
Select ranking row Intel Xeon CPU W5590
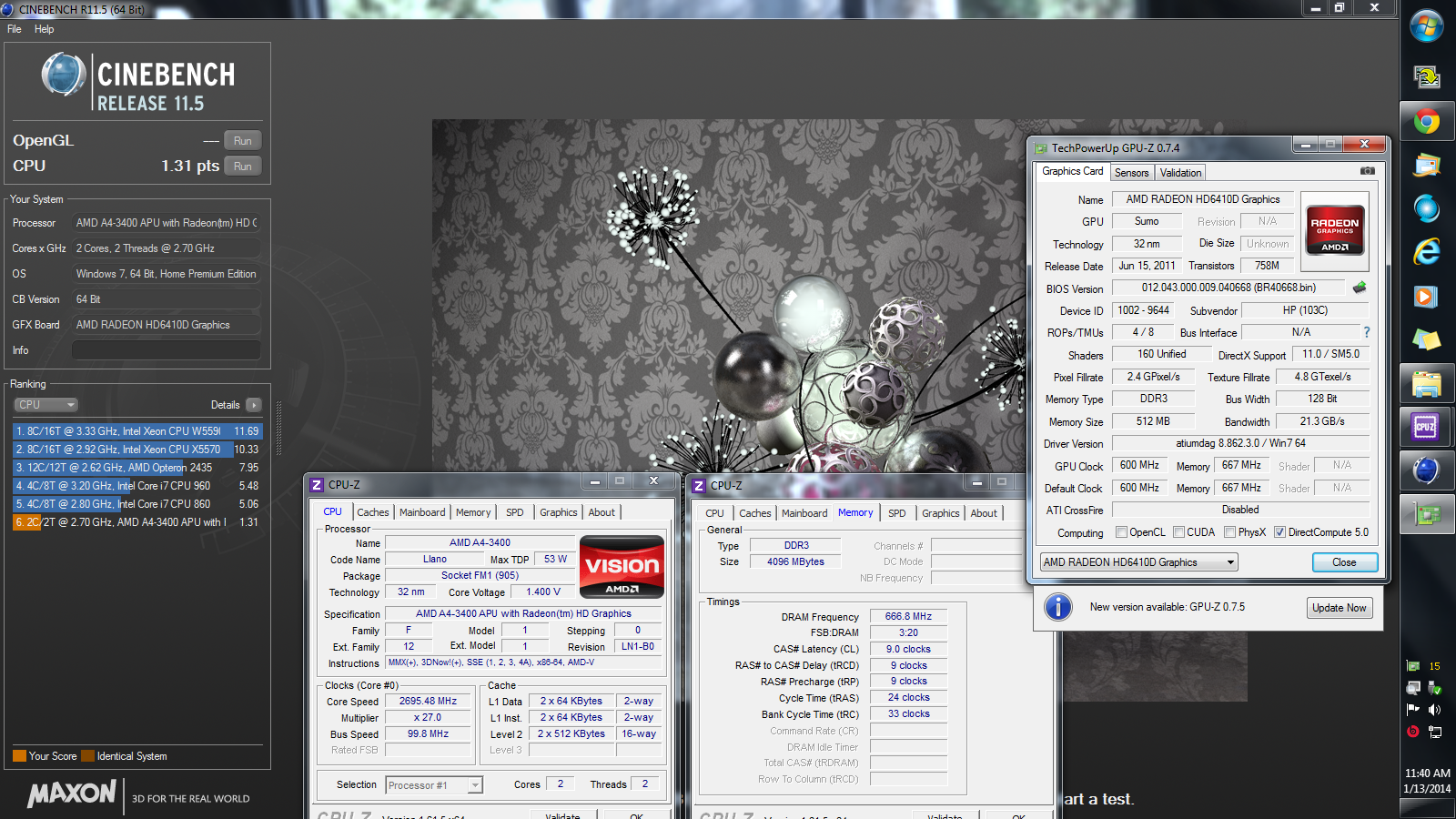(x=137, y=431)
